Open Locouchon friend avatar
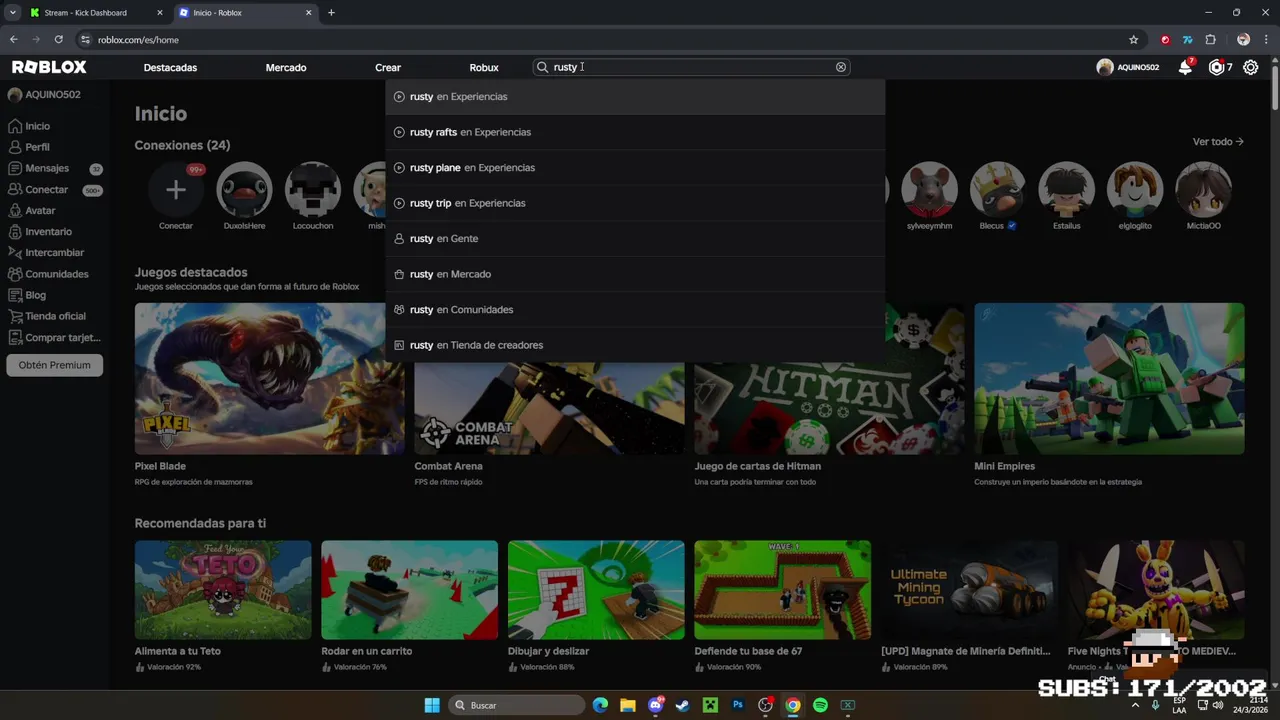Screen dimensions: 1280x720 (313, 190)
